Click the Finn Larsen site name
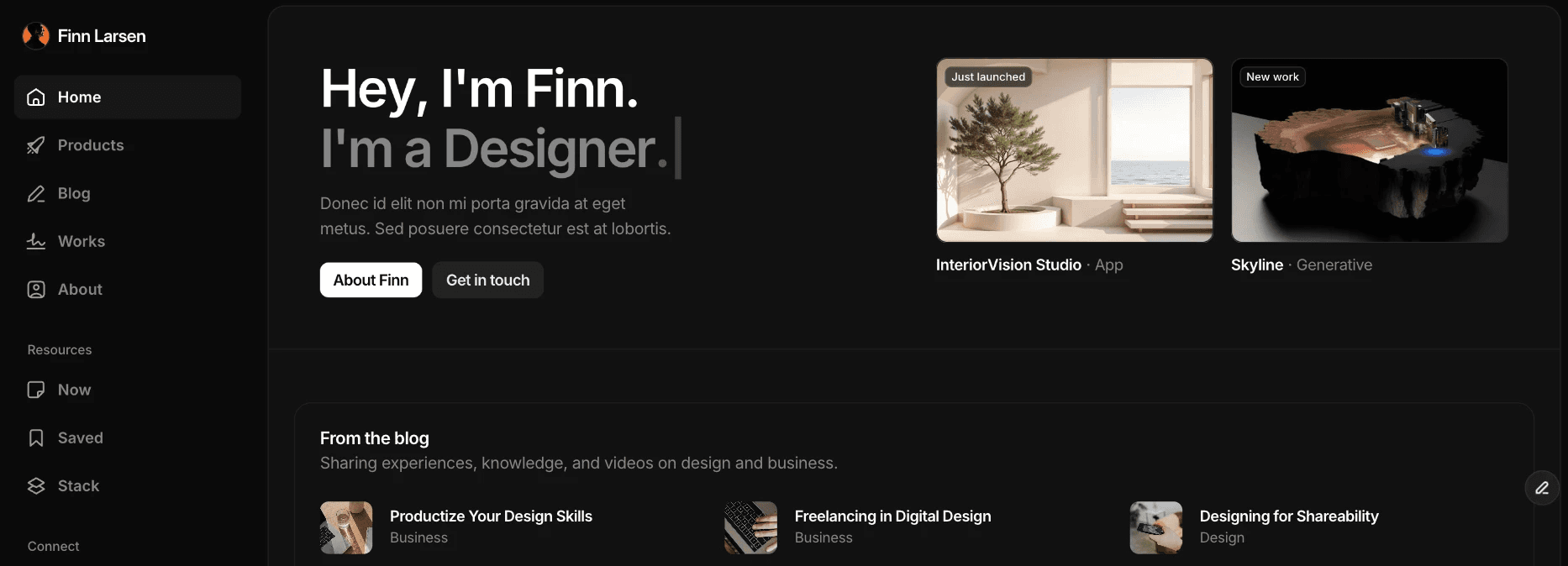This screenshot has width=1568, height=566. [x=102, y=36]
